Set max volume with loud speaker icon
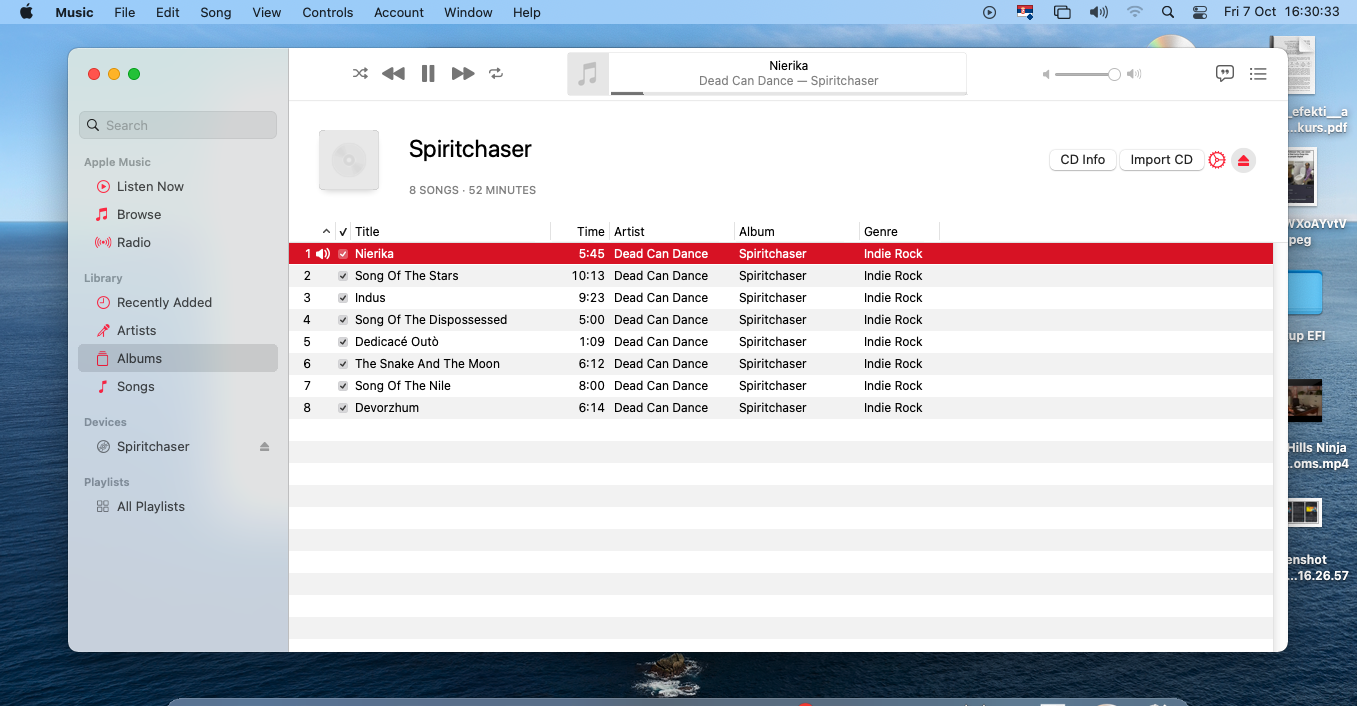1357x706 pixels. coord(1134,74)
